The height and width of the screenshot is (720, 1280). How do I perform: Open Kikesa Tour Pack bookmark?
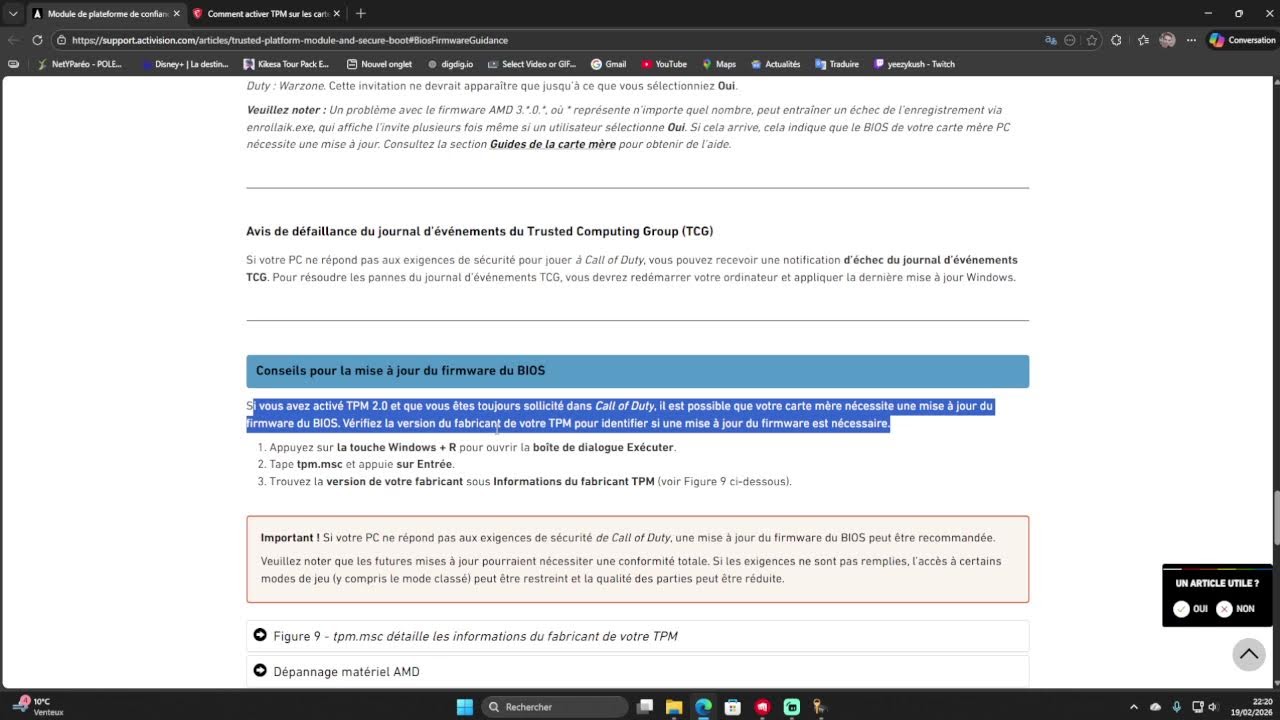287,64
